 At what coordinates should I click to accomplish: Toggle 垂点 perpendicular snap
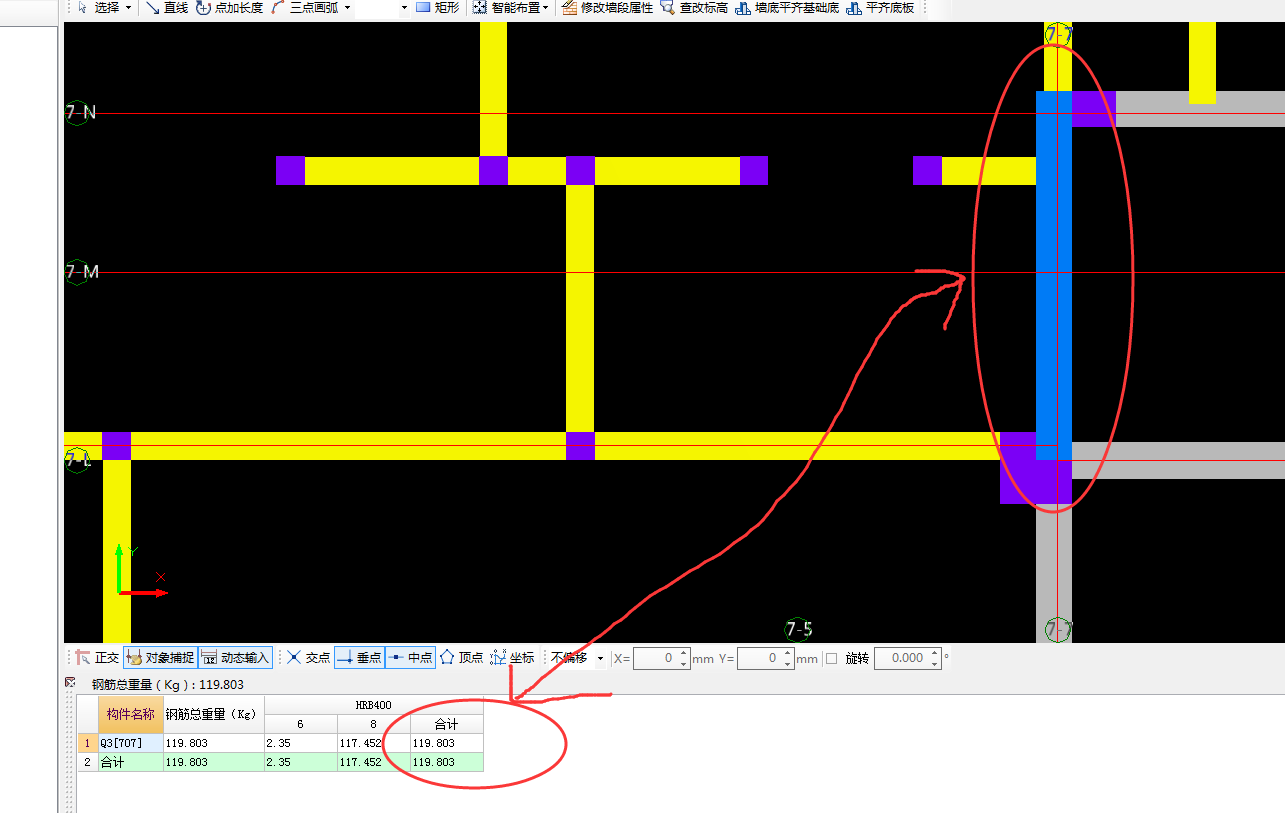[x=359, y=658]
